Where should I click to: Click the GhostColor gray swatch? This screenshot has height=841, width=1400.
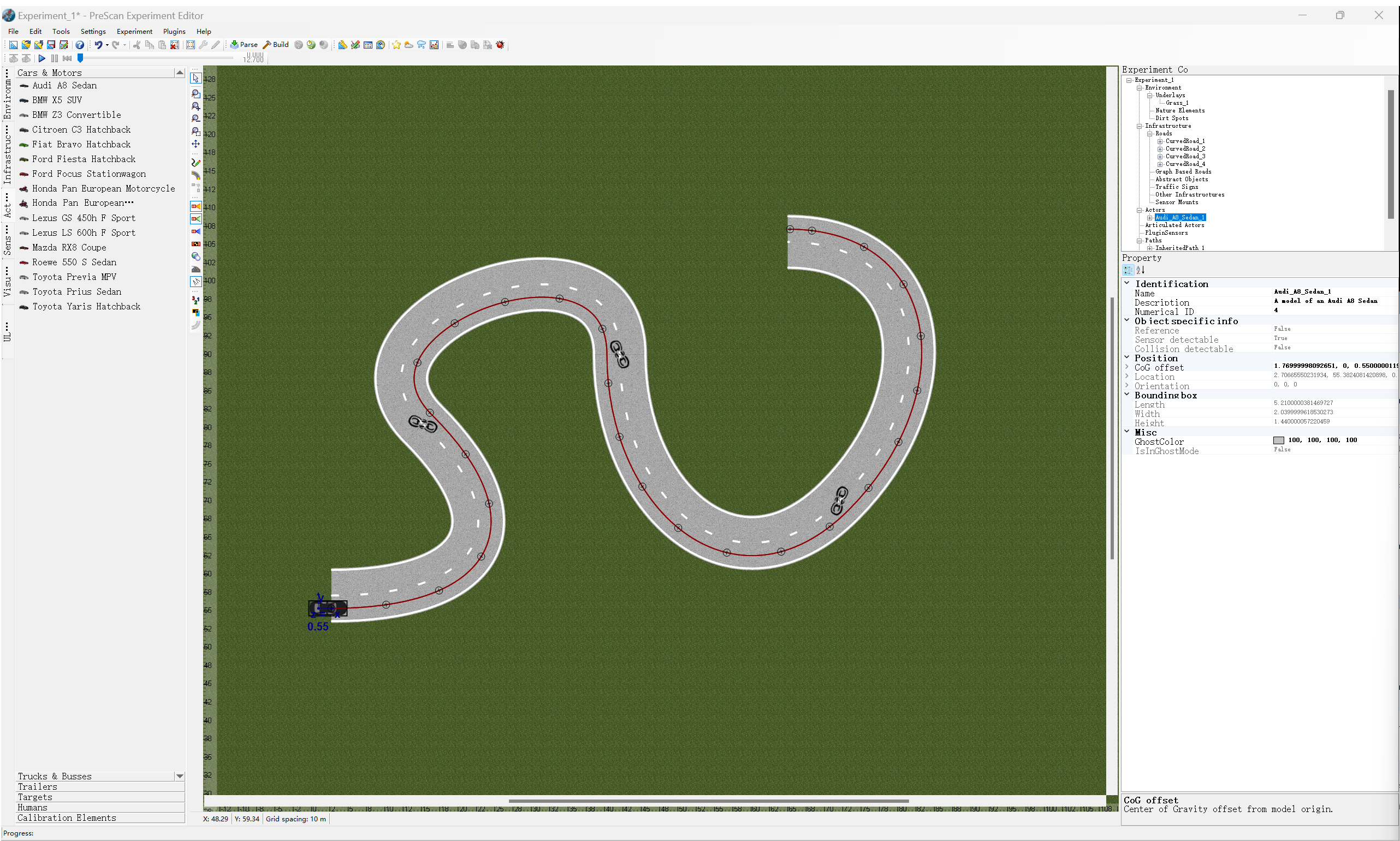(x=1279, y=440)
